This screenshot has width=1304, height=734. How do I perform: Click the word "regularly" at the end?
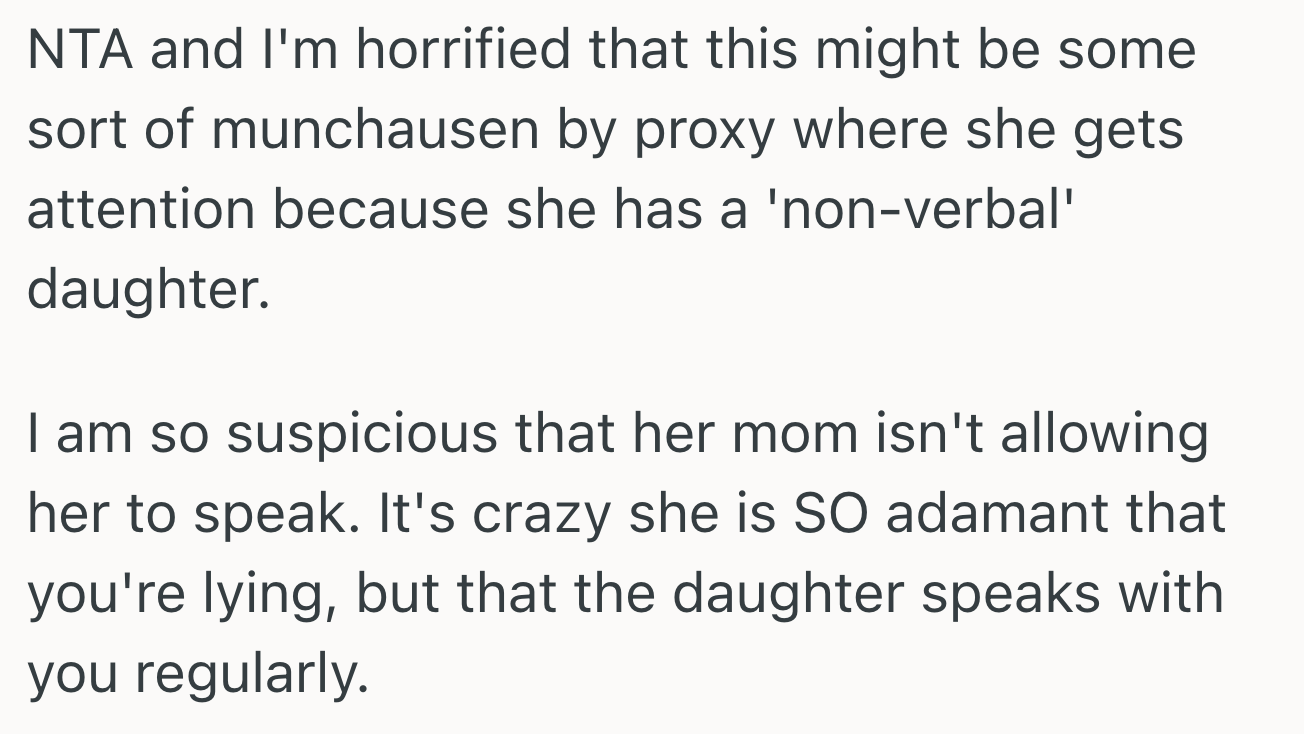[246, 675]
